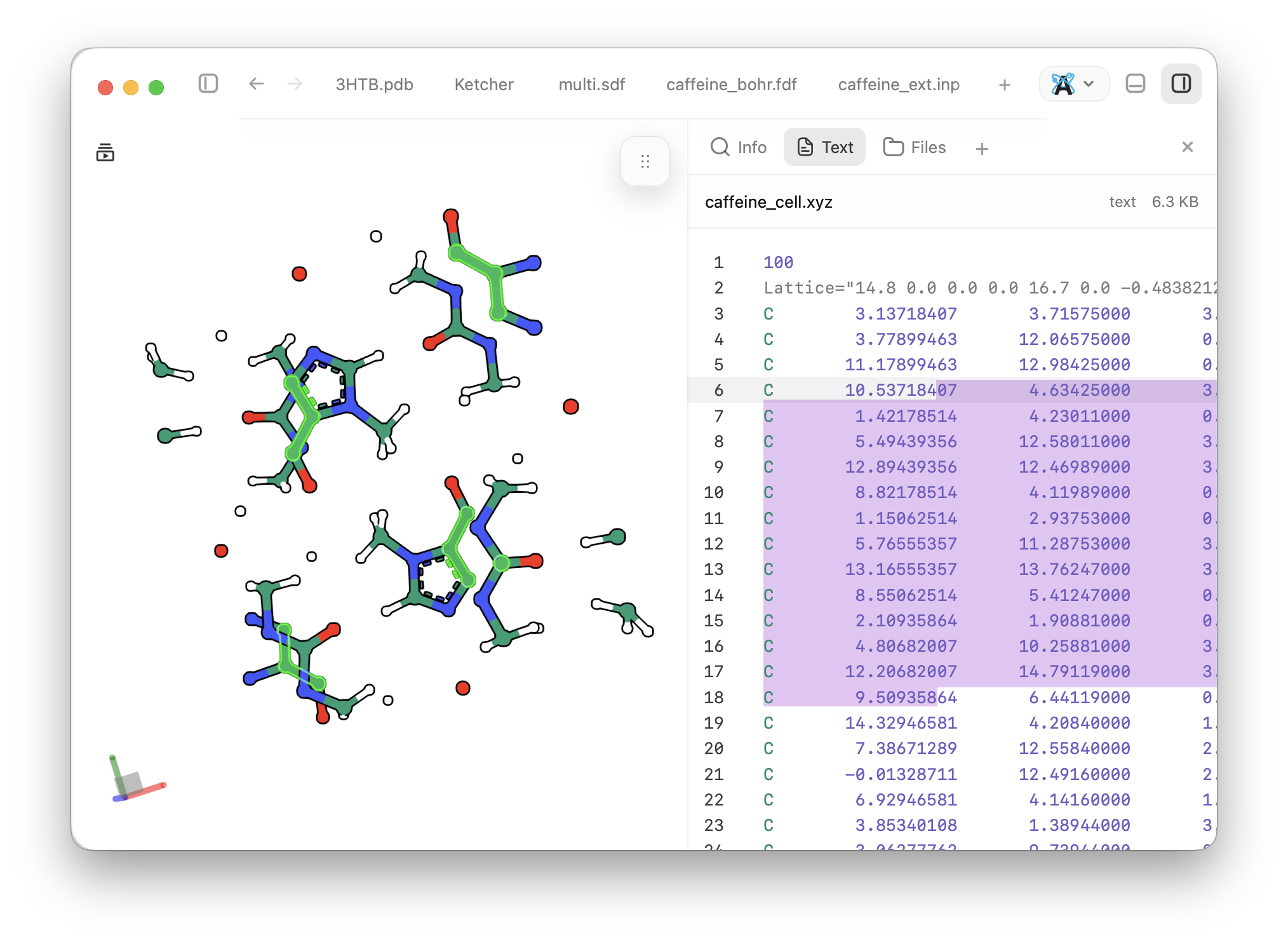Select the Text panel tab
Viewport: 1288px width, 944px height.
pos(824,147)
